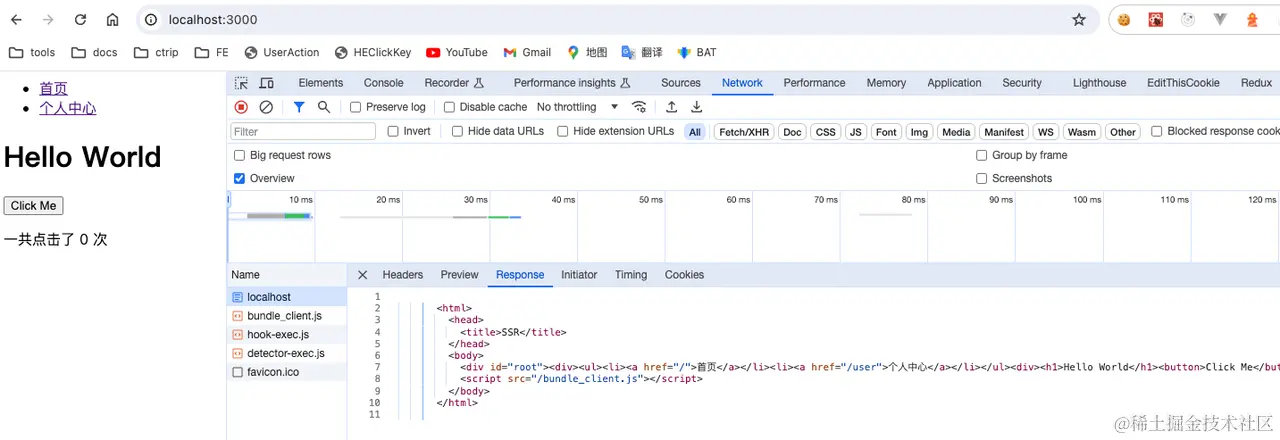Go to the browser home icon
The height and width of the screenshot is (440, 1280).
click(113, 20)
